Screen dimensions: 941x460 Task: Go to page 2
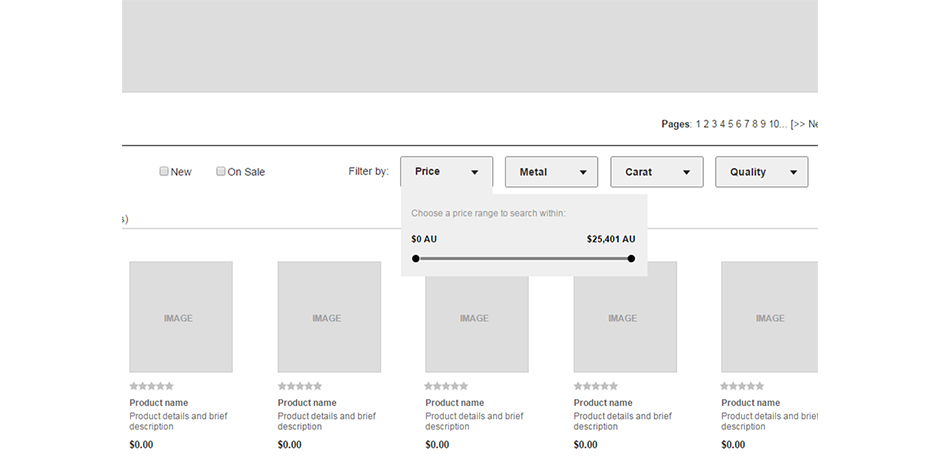tap(706, 124)
